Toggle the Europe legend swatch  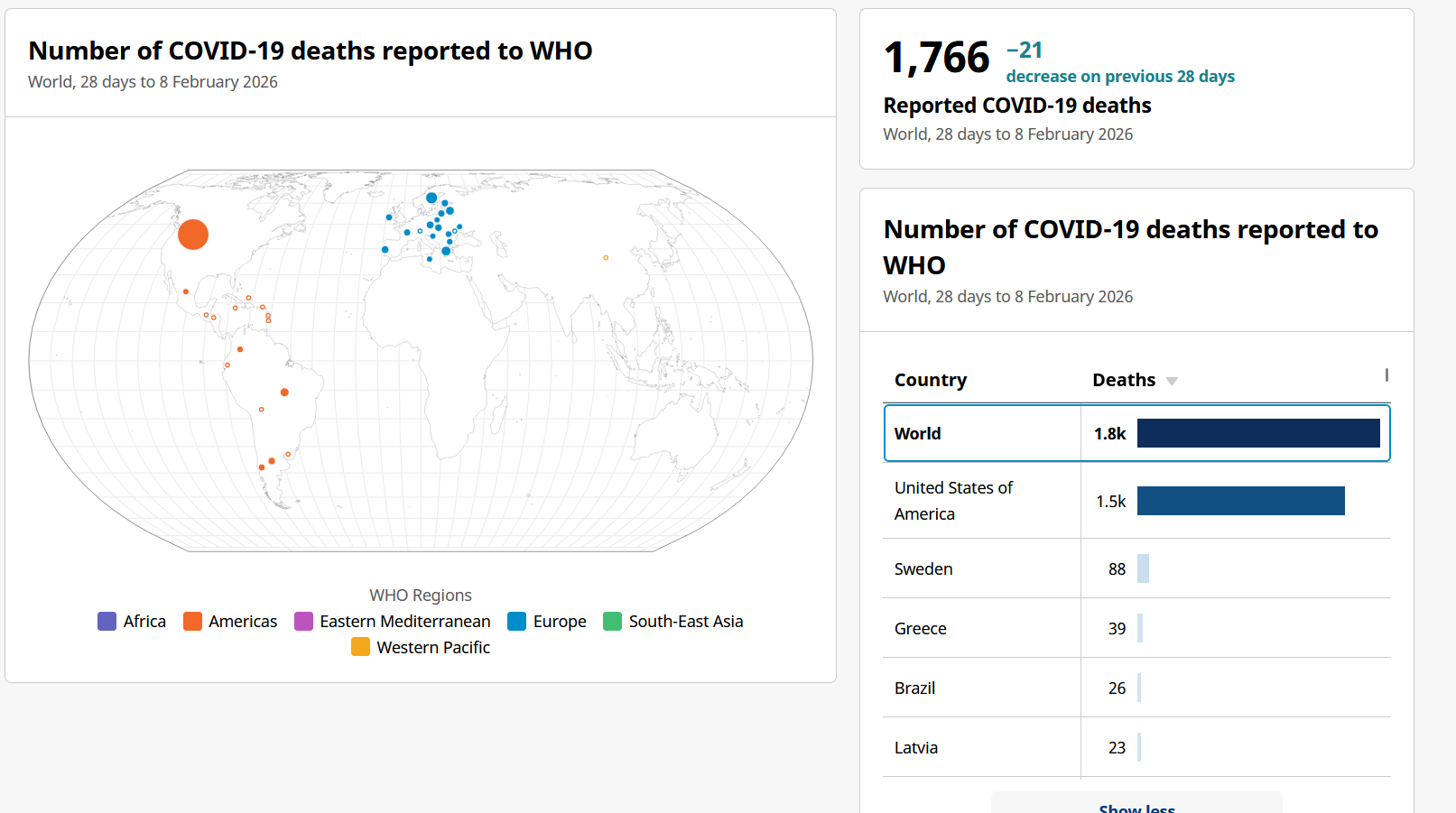[x=516, y=622]
